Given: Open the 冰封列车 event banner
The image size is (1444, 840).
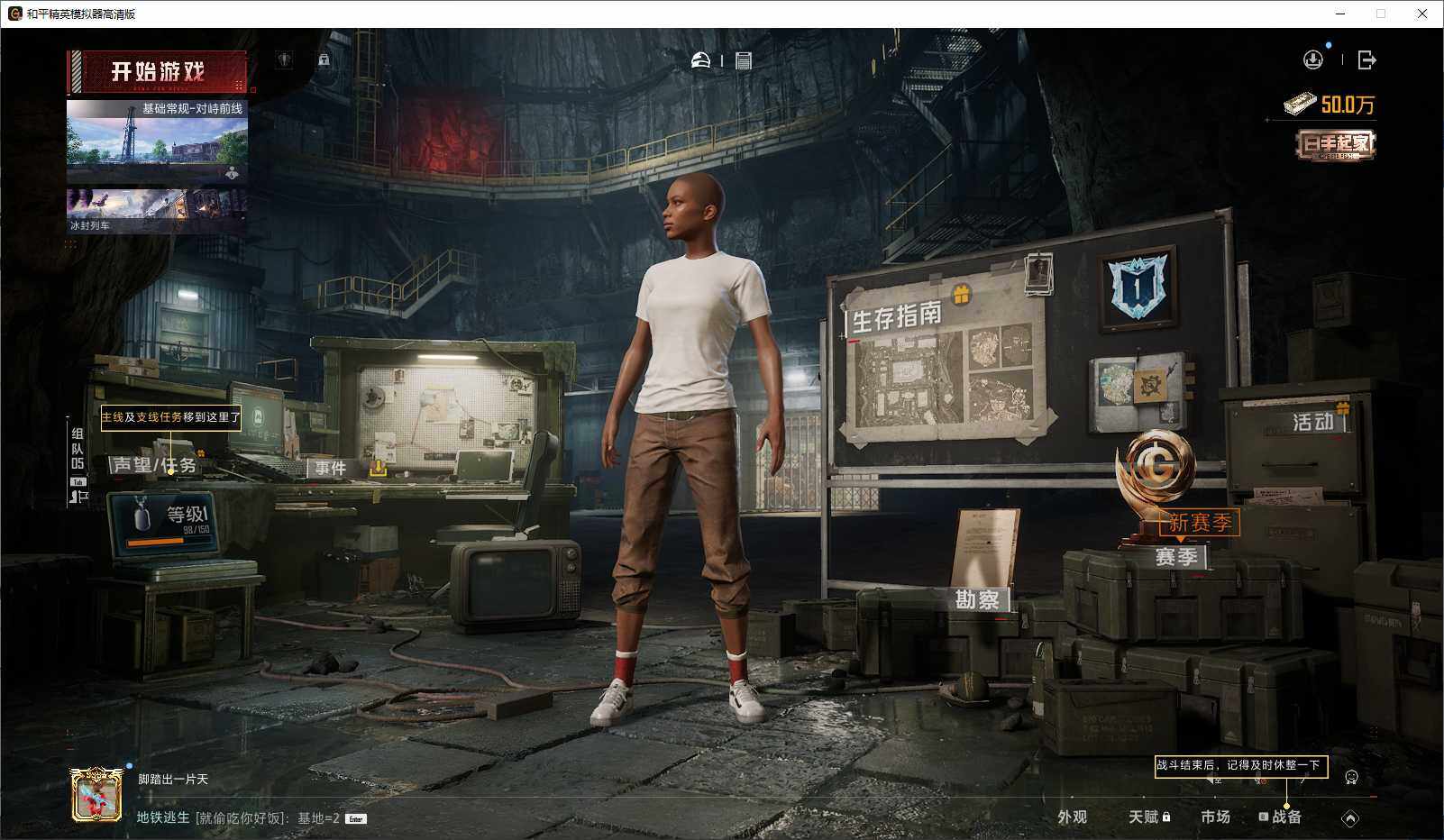Looking at the screenshot, I should coord(157,211).
